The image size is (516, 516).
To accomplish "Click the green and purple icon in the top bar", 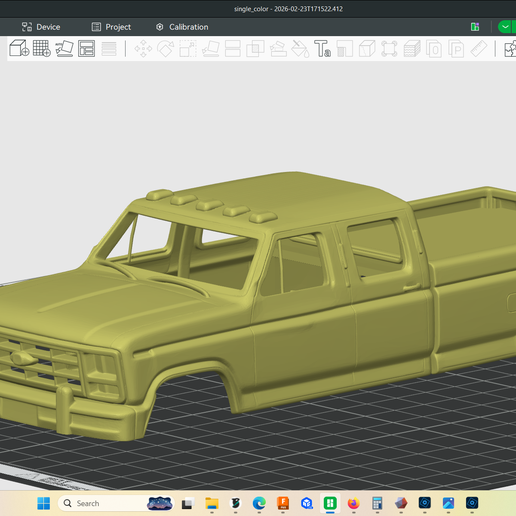I will tap(475, 27).
